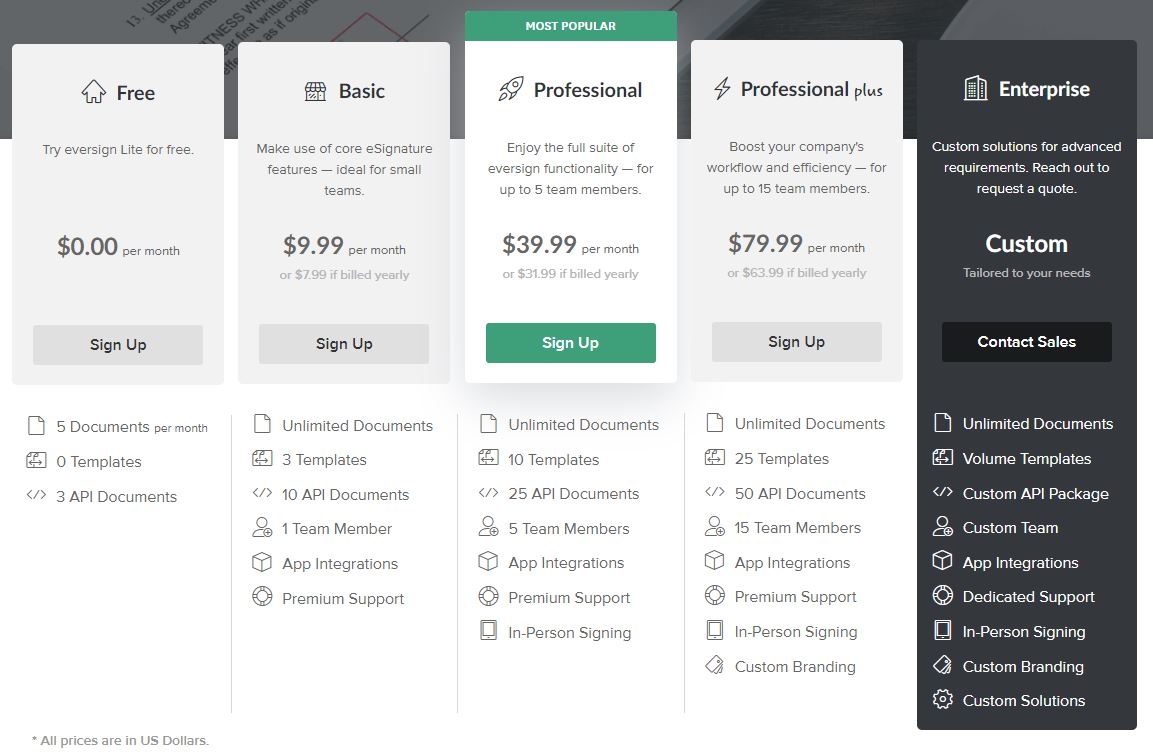This screenshot has width=1153, height=752.
Task: Click the tag icon by Enterprise Custom Branding
Action: (943, 665)
